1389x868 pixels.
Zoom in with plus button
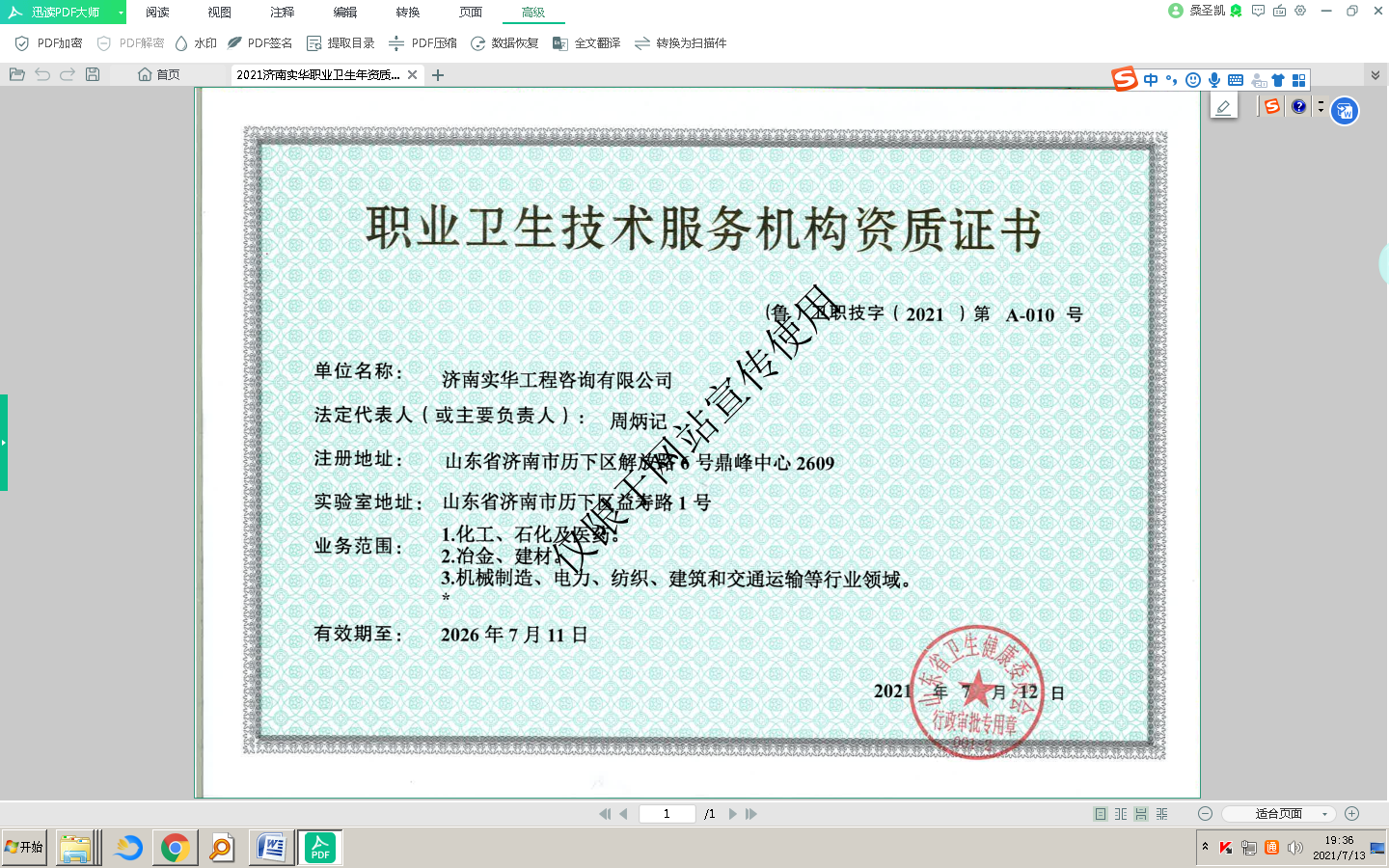click(x=1351, y=814)
